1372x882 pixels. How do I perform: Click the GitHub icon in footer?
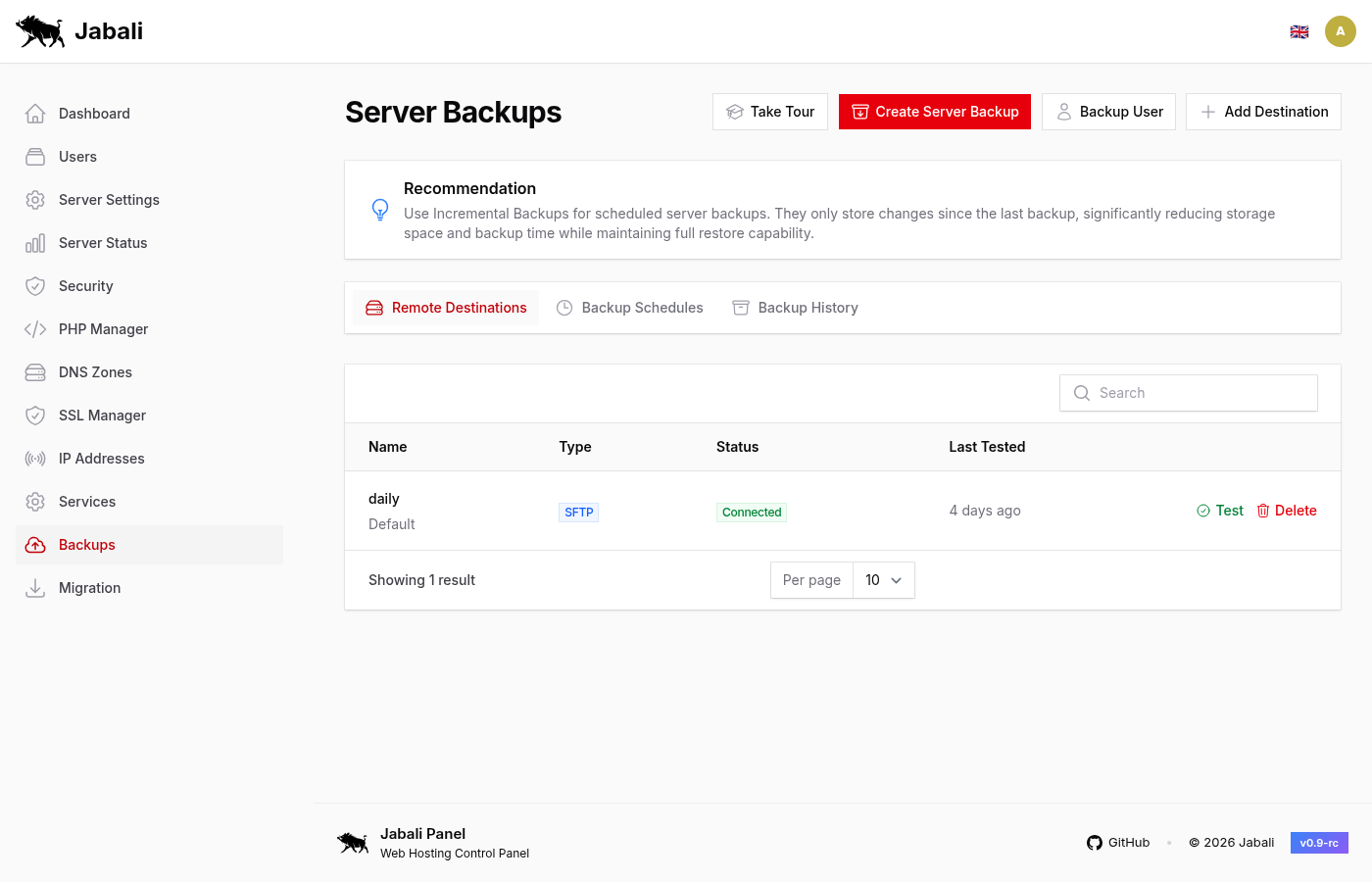(1095, 843)
